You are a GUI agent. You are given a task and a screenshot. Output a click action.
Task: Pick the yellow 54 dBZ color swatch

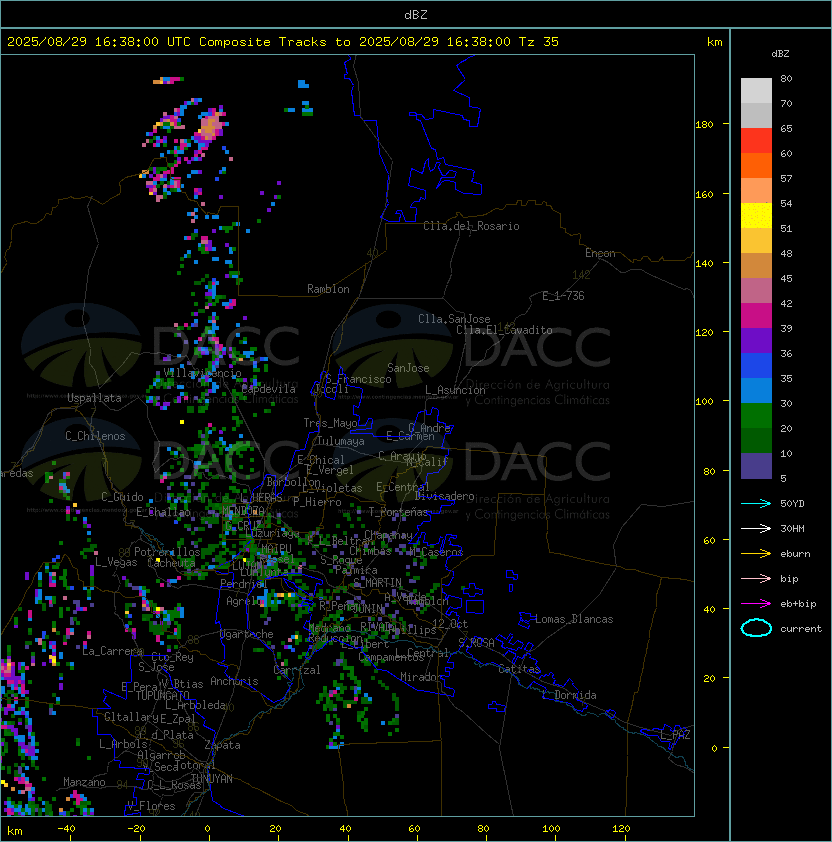tap(756, 215)
